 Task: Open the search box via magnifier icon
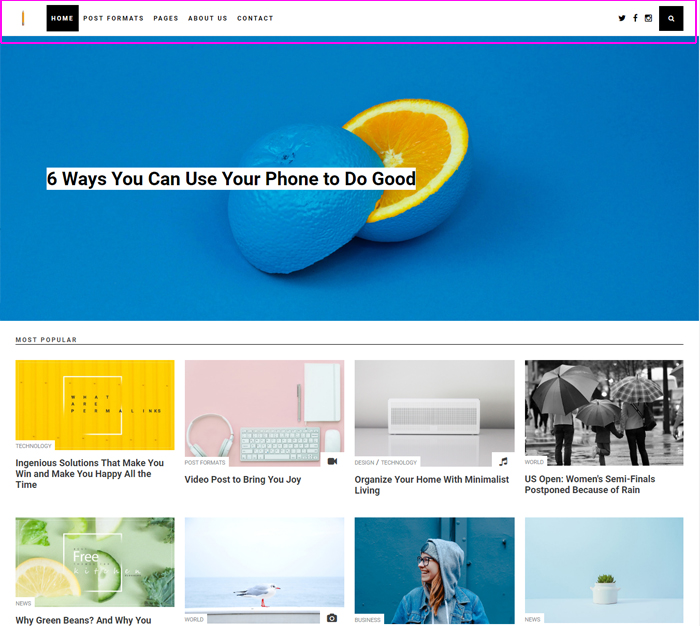coord(671,18)
